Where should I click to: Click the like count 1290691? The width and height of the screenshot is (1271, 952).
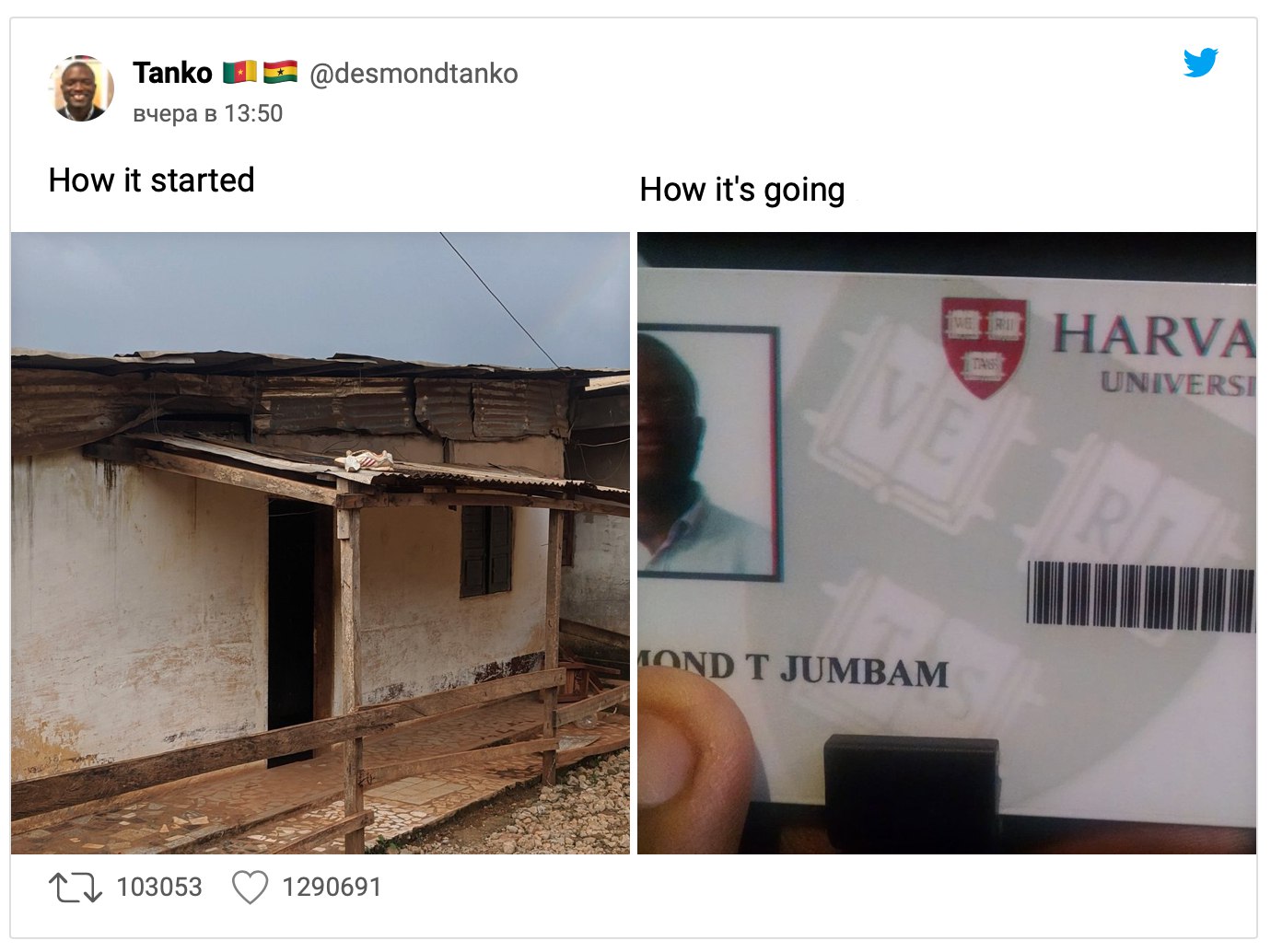click(x=332, y=888)
